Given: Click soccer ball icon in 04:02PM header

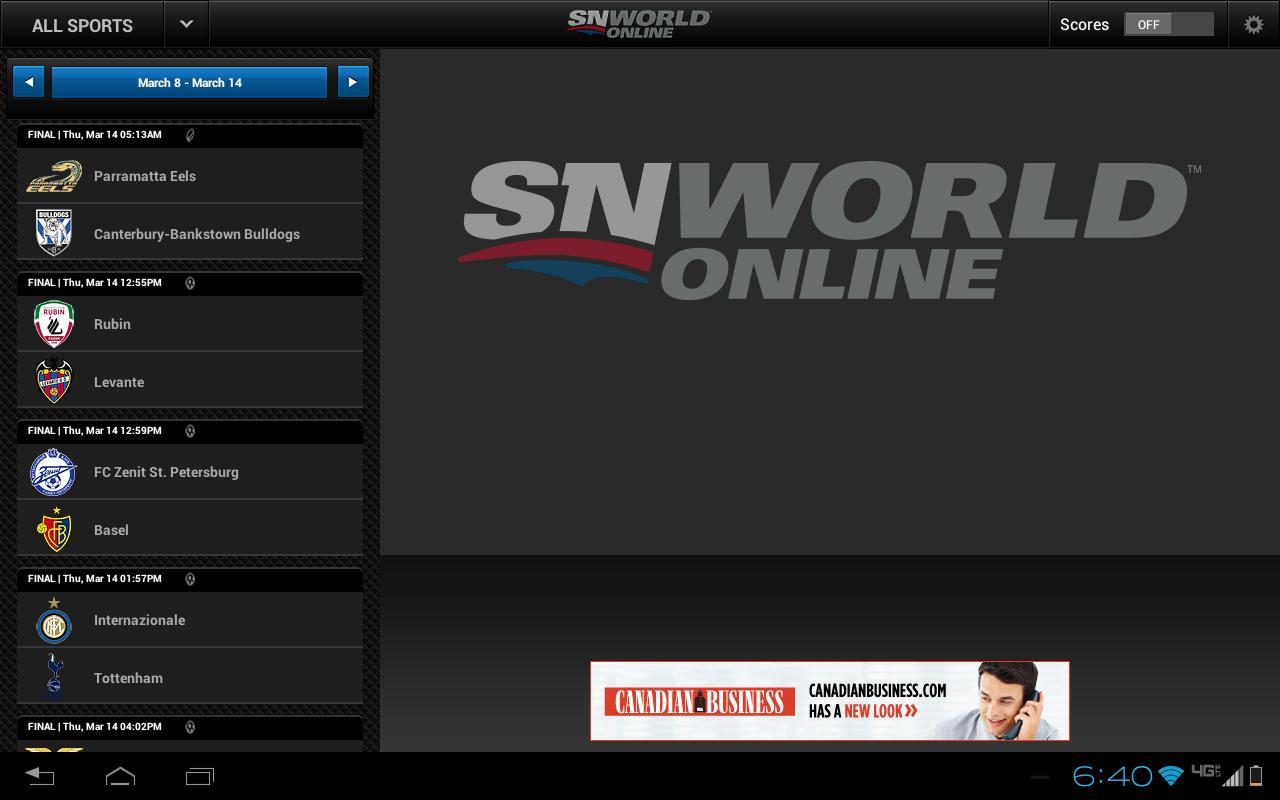Looking at the screenshot, I should (190, 727).
